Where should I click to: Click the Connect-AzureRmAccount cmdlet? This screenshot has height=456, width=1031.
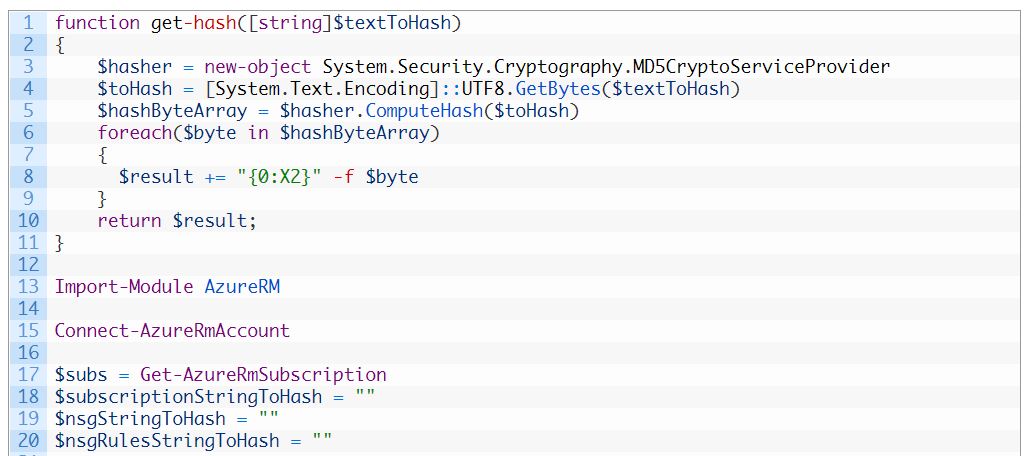click(x=172, y=331)
